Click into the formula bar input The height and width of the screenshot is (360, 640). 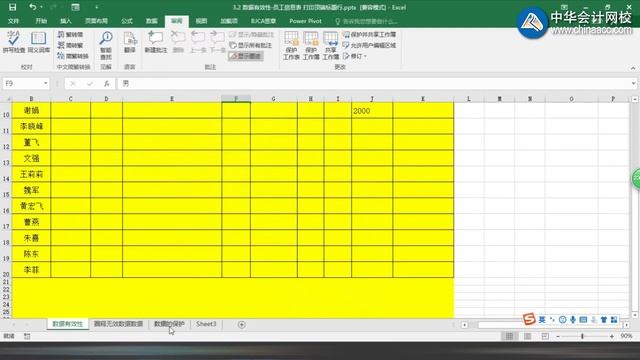373,83
